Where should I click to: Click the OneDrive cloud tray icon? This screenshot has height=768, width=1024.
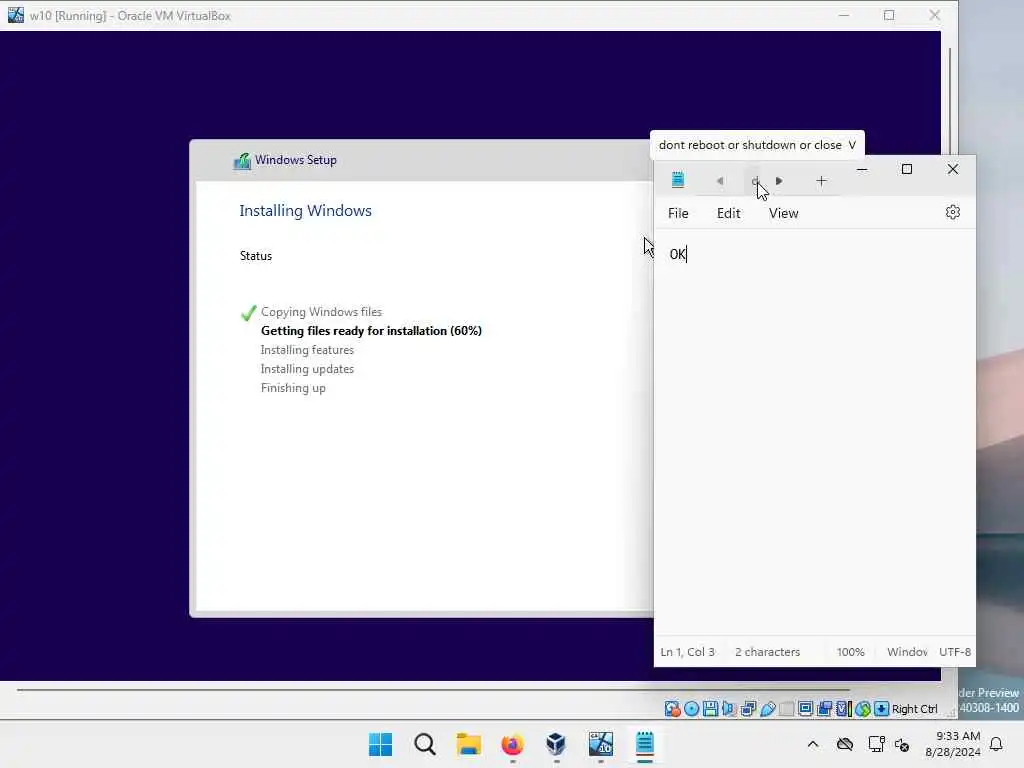point(845,744)
